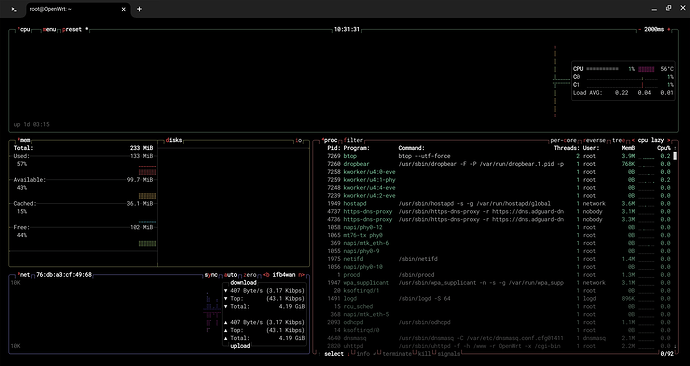Select the uhttpd process row
Screen dimensions: 690x366
pyautogui.click(x=497, y=346)
